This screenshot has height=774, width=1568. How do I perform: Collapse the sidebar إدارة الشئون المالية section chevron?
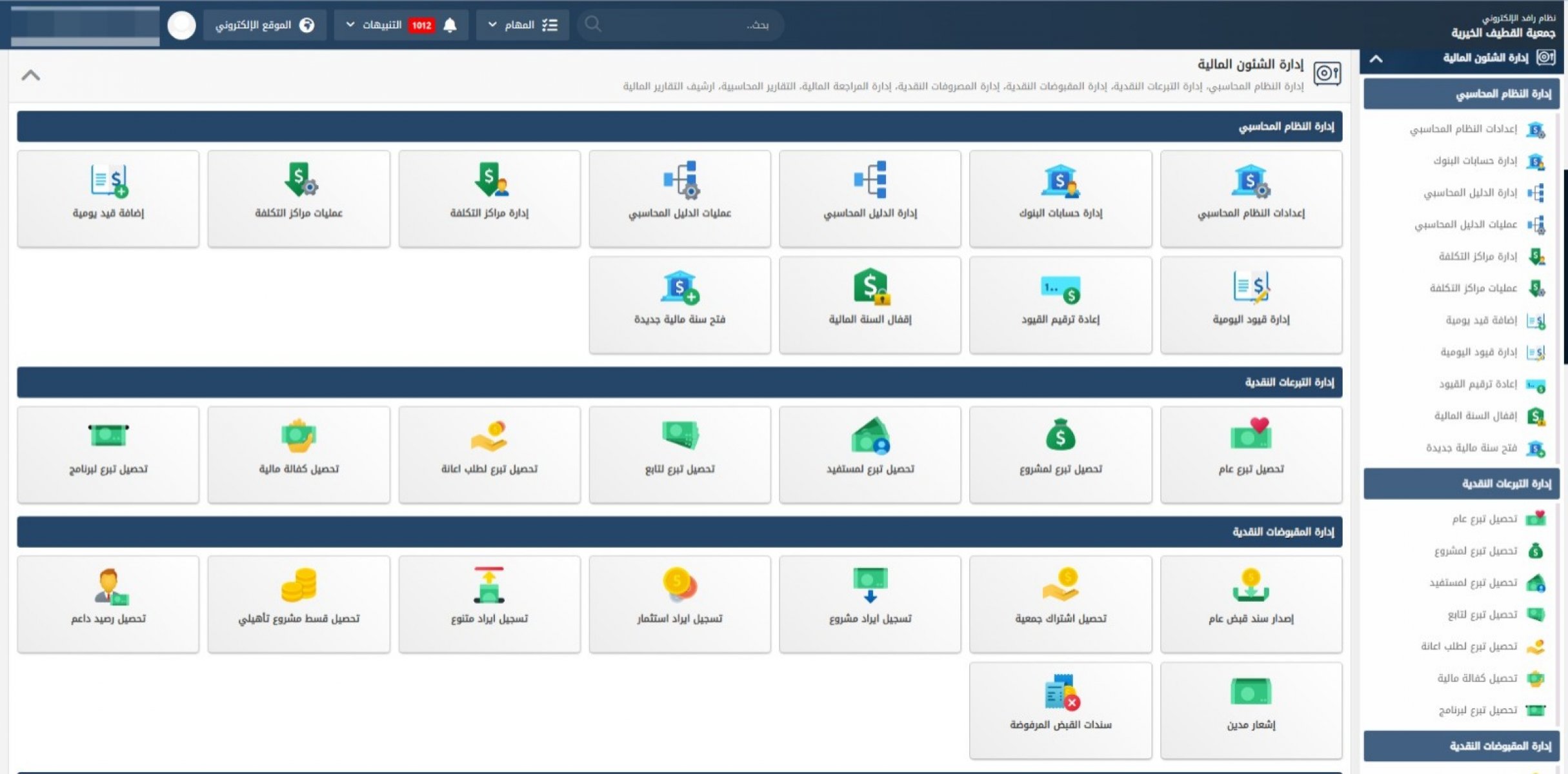pos(1376,59)
